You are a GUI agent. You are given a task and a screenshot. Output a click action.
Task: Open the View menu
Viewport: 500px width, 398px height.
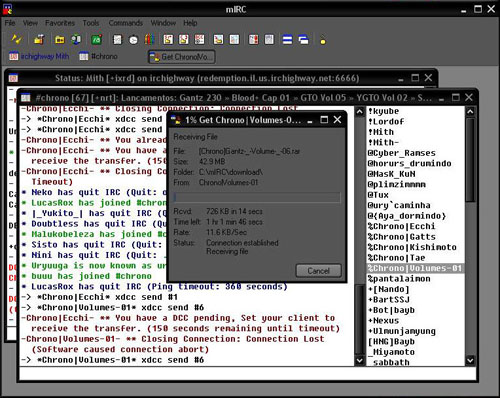30,23
